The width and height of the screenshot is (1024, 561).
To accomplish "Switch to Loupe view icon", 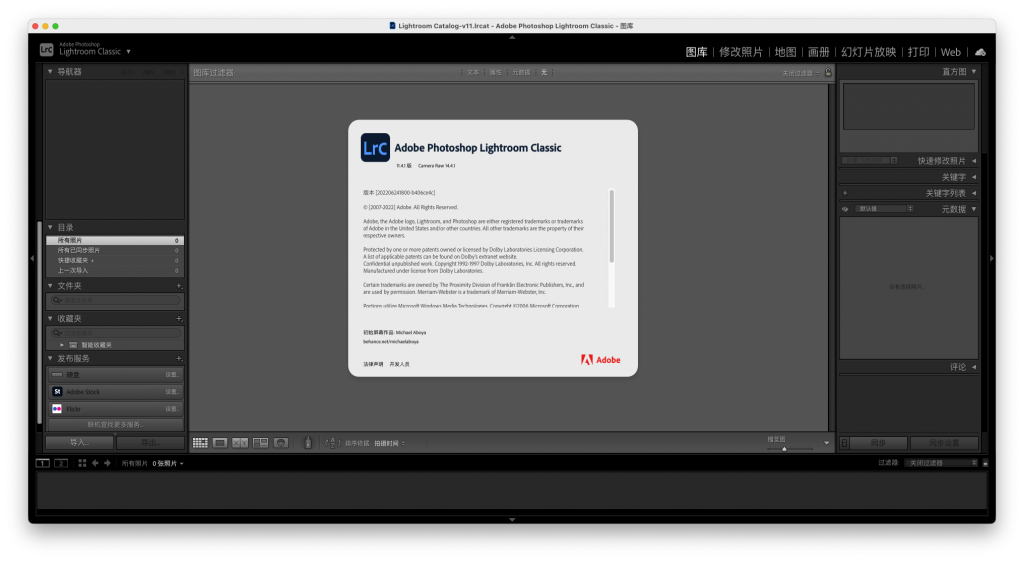I will pyautogui.click(x=220, y=443).
